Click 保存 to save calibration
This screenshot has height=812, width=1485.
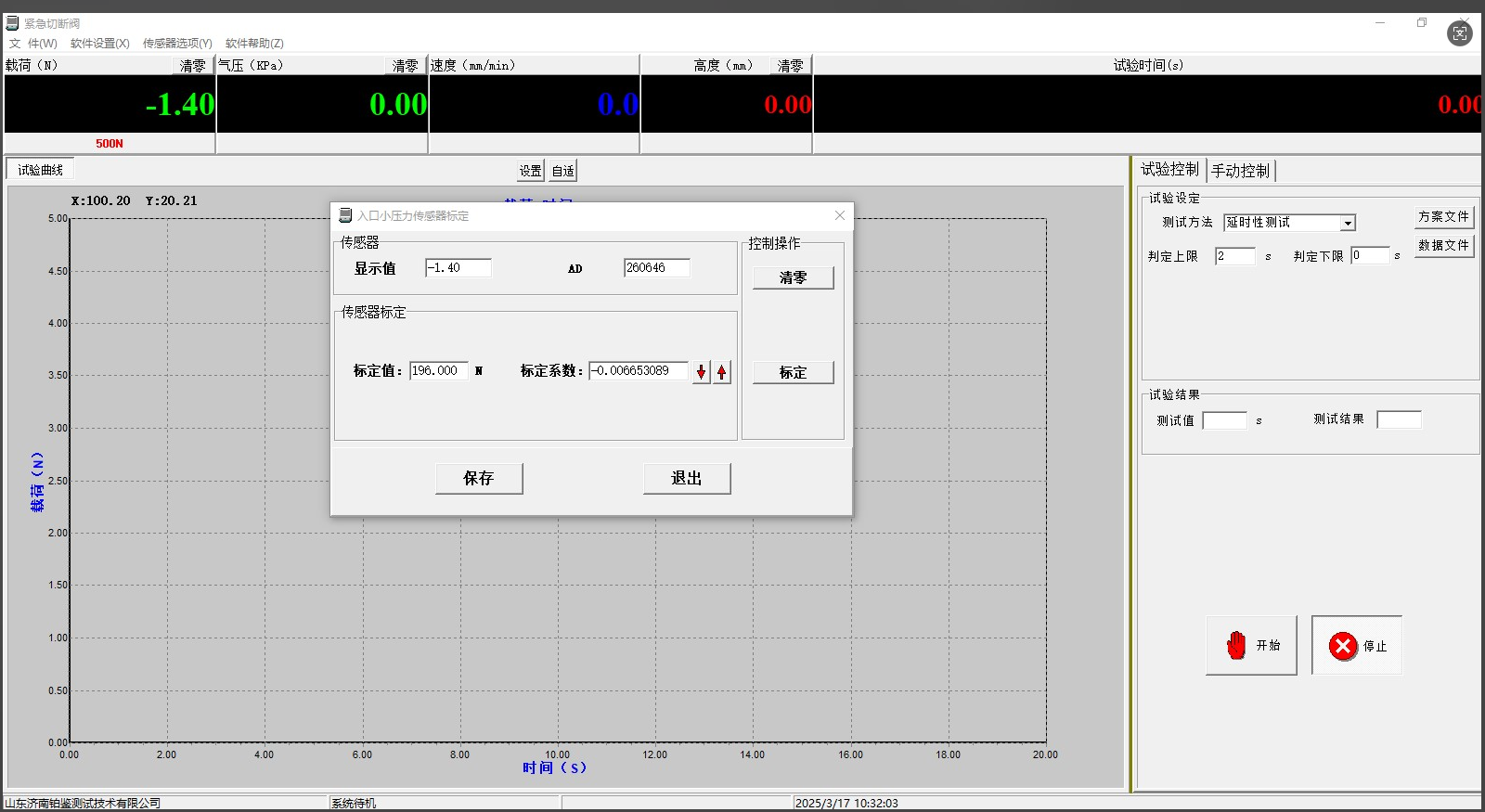coord(479,478)
